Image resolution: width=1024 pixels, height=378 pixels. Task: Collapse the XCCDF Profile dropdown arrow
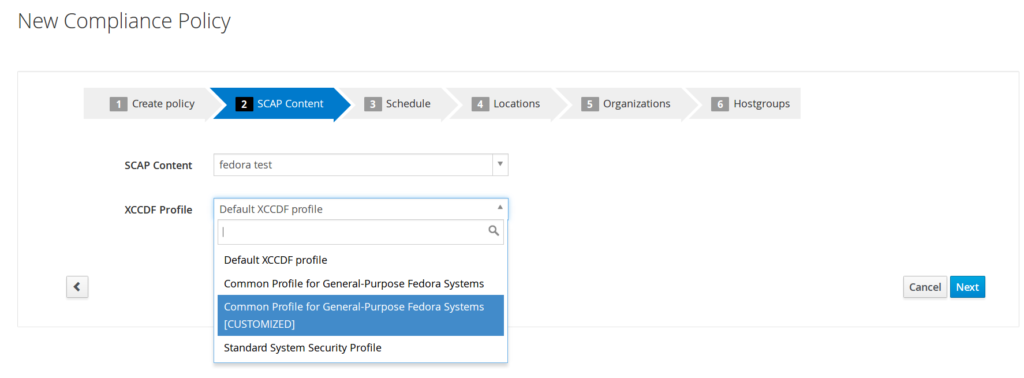(x=500, y=209)
